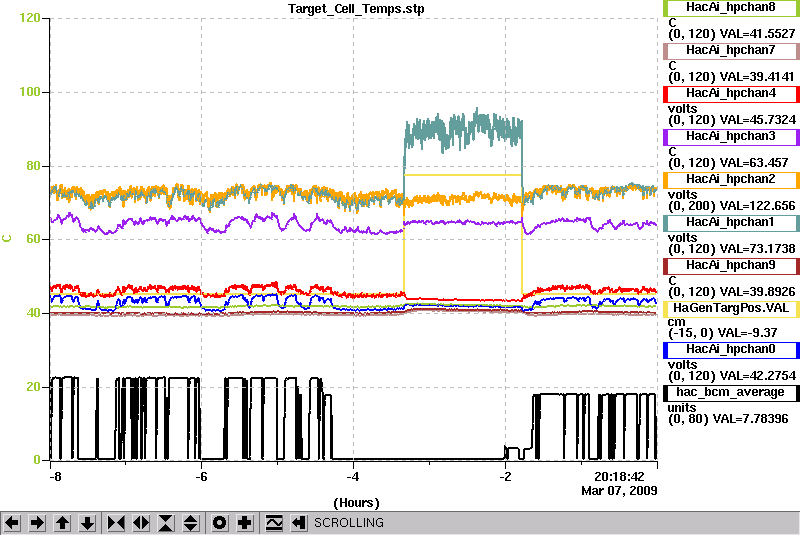Click the 100 y-axis tick label

pyautogui.click(x=30, y=92)
